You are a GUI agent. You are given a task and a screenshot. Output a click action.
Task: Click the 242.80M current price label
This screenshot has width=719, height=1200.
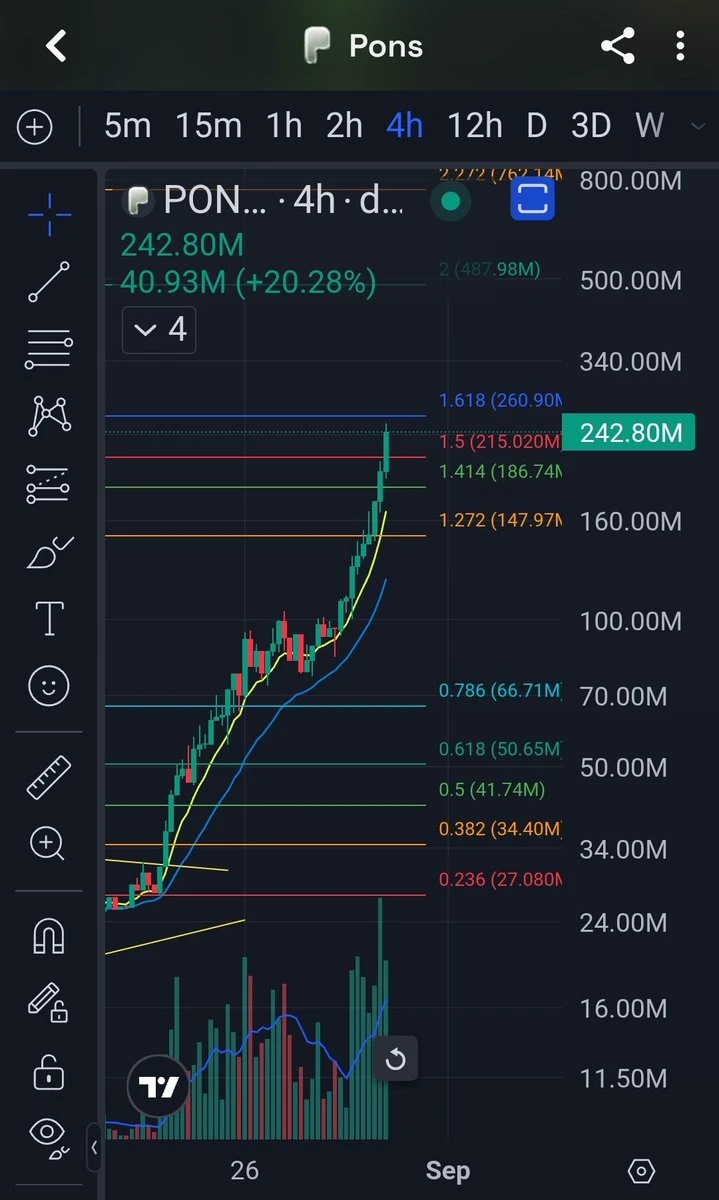629,433
